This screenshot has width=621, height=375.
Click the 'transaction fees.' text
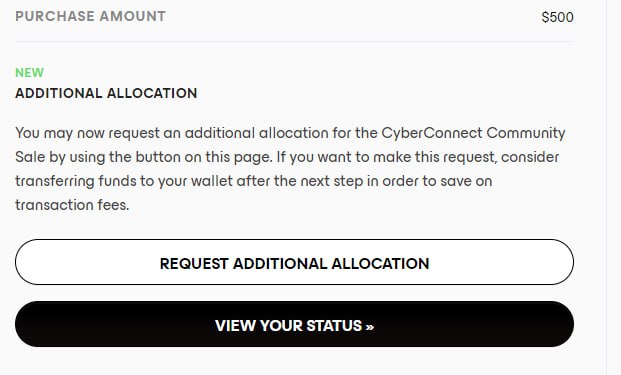[x=72, y=205]
